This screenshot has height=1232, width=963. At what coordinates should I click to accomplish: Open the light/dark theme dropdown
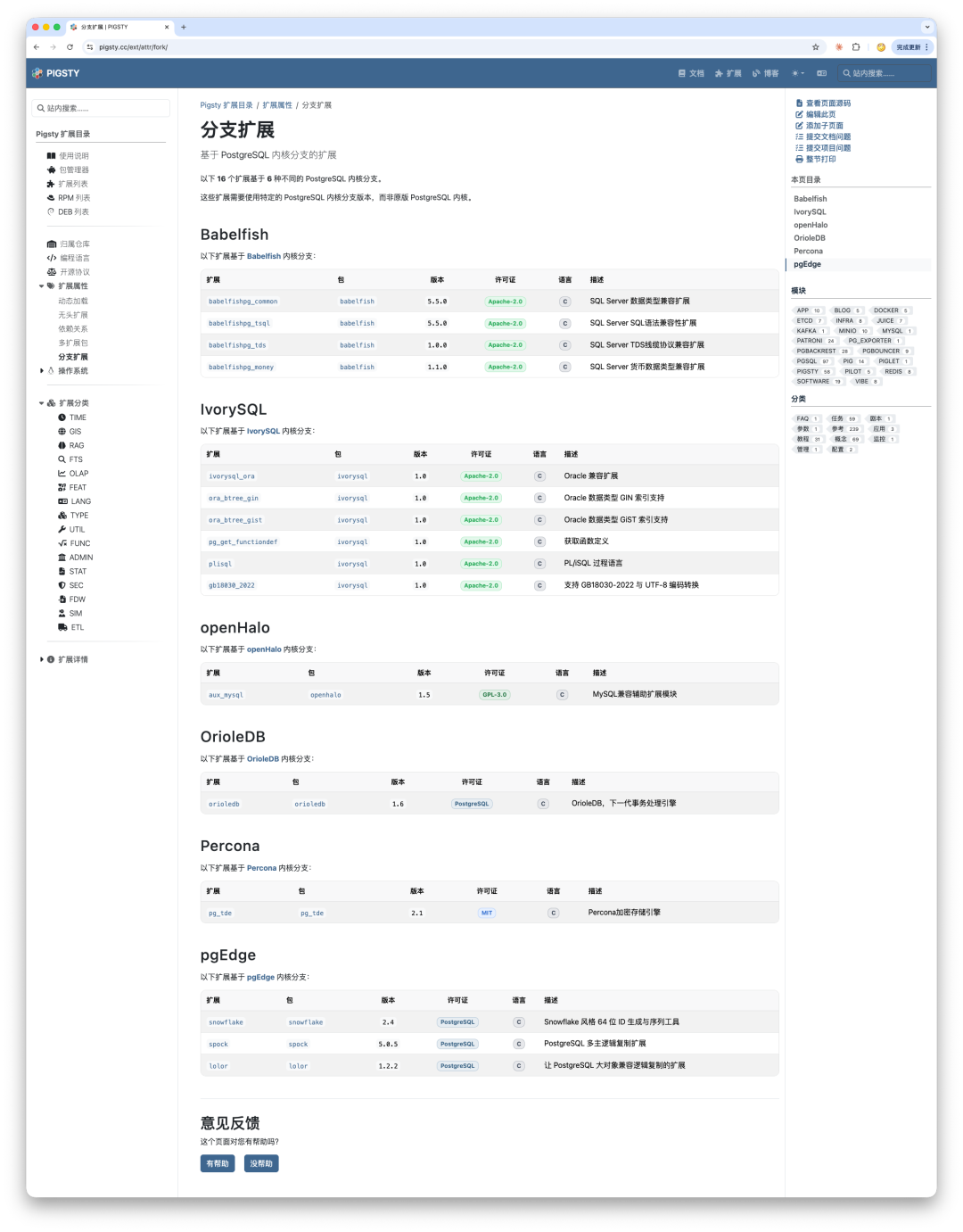click(x=797, y=73)
